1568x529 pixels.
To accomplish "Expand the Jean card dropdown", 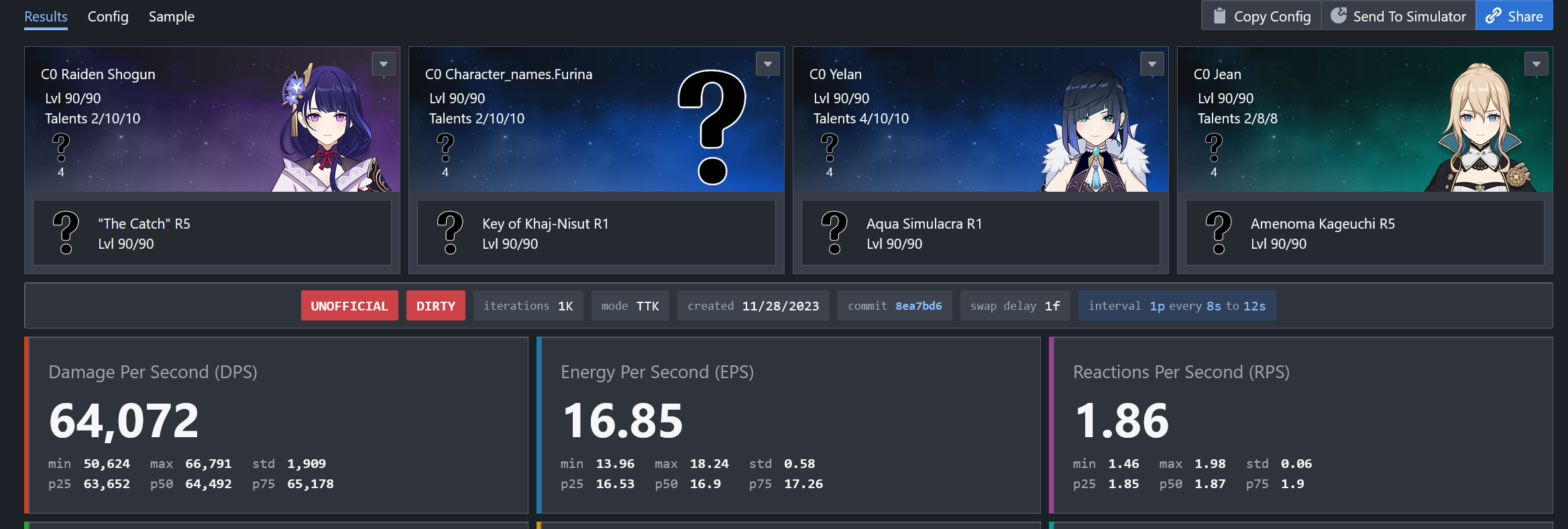I will click(x=1536, y=64).
